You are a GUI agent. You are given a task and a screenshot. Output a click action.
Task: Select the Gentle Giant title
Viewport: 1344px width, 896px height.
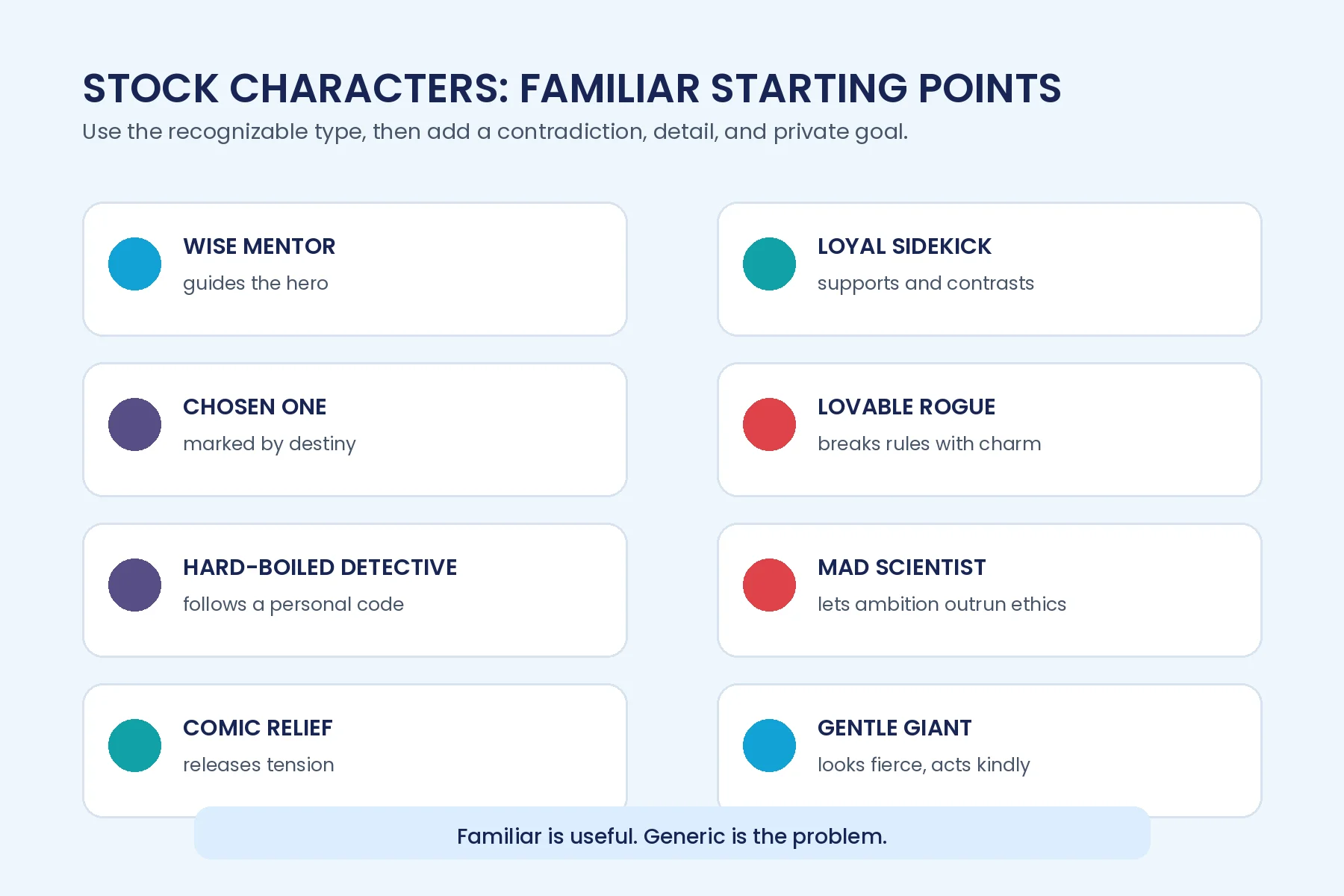(x=895, y=728)
